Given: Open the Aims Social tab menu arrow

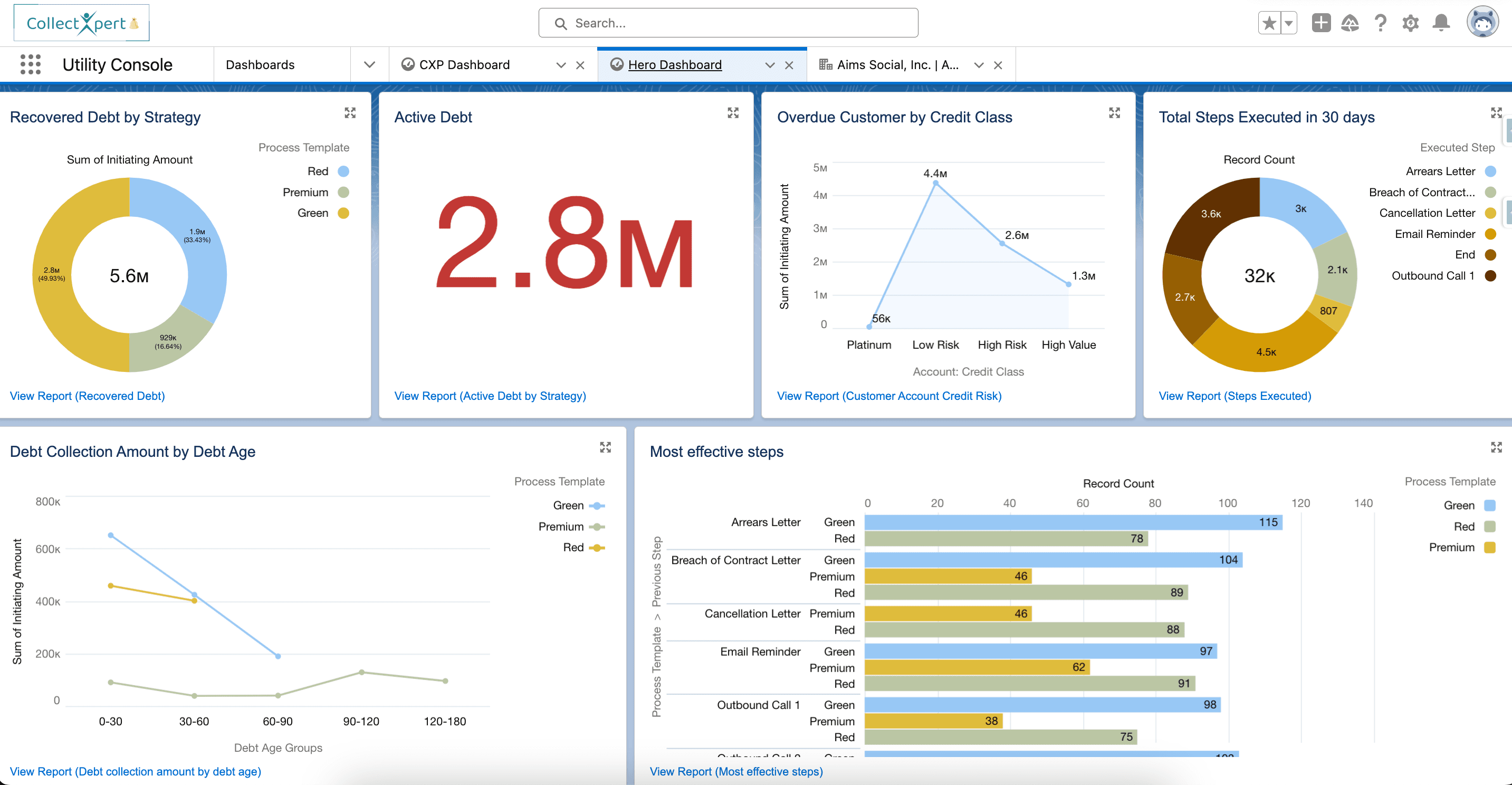Looking at the screenshot, I should [x=979, y=65].
